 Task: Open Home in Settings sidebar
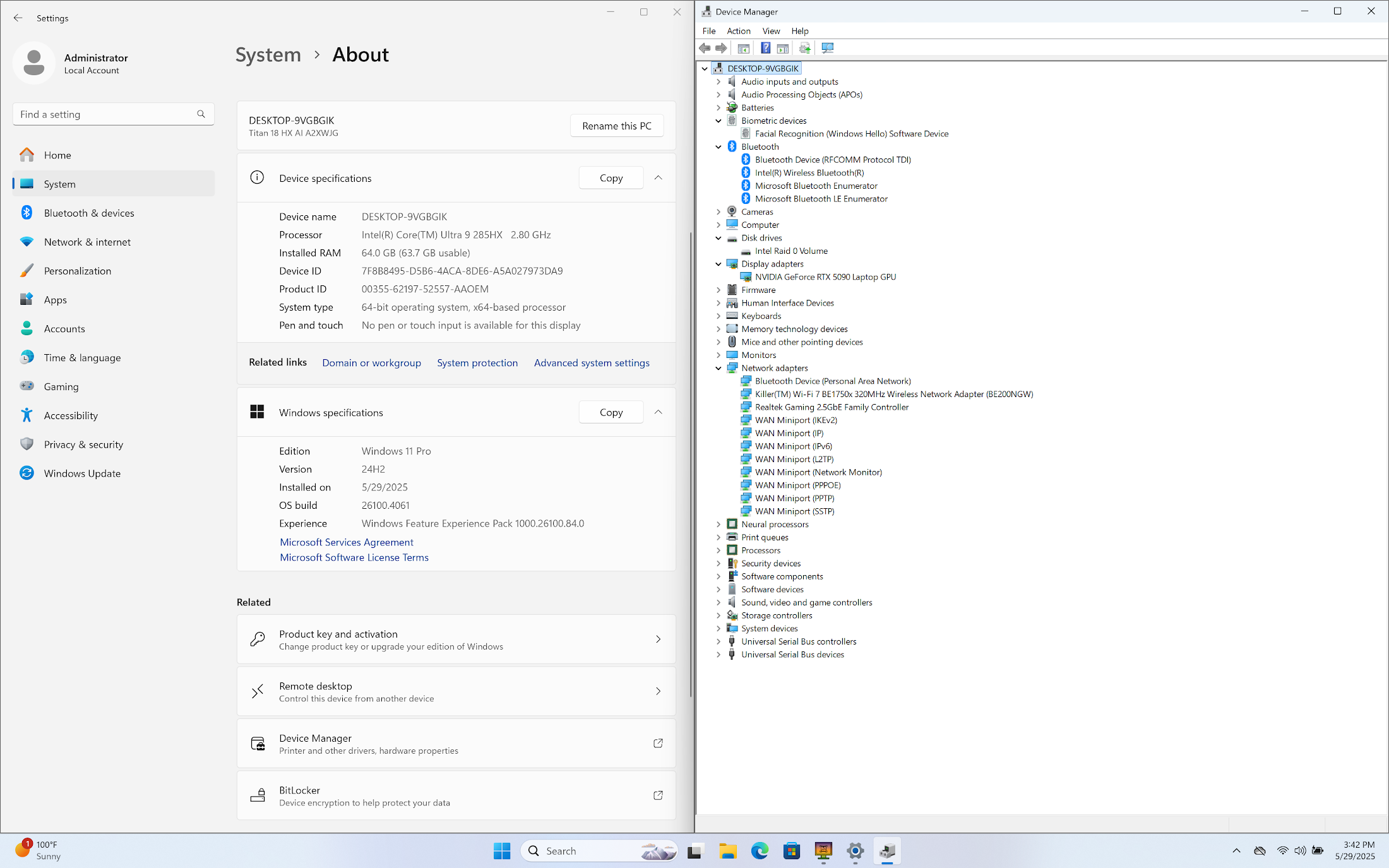[x=114, y=155]
